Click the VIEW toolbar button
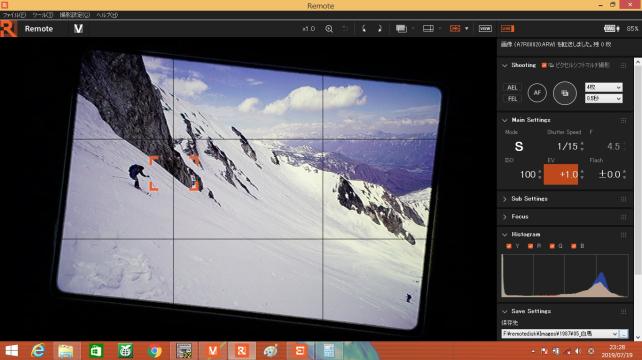Image resolution: width=642 pixels, height=360 pixels. click(485, 29)
